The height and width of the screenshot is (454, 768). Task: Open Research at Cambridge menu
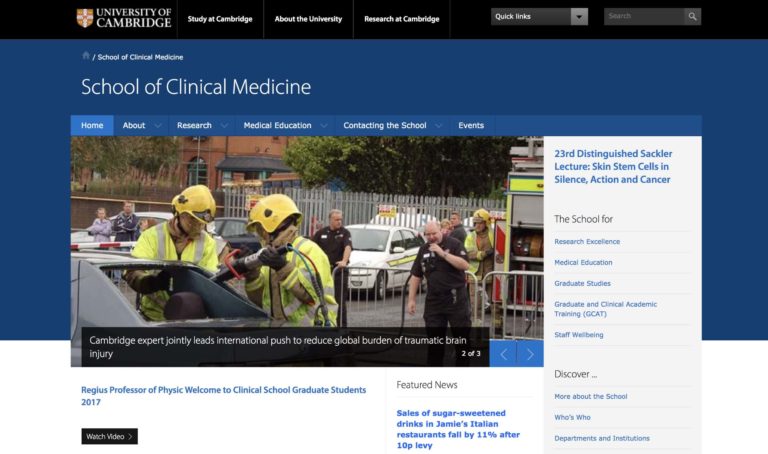point(401,19)
